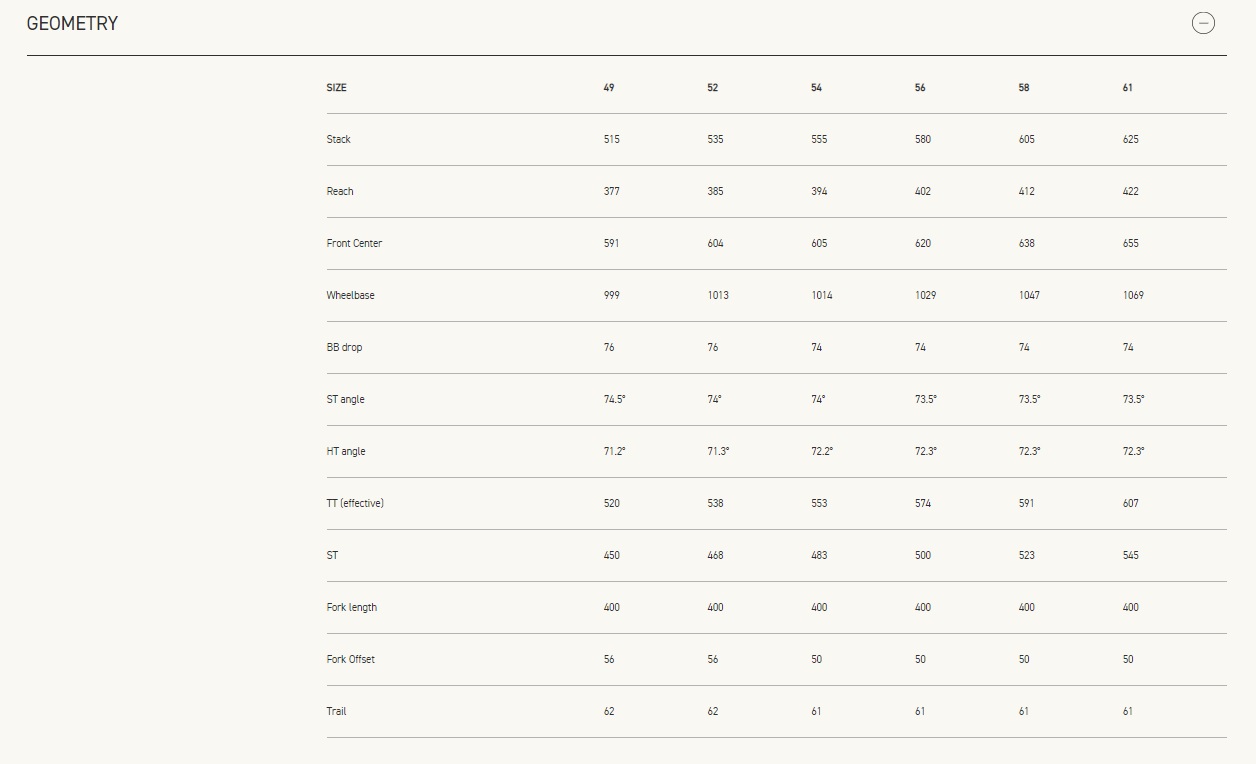Click the BB drop row label

[x=344, y=348]
